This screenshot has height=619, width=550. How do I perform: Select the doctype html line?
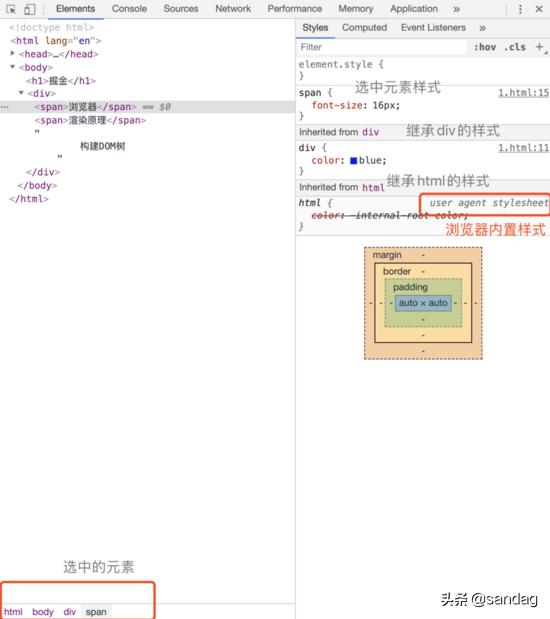pyautogui.click(x=52, y=27)
